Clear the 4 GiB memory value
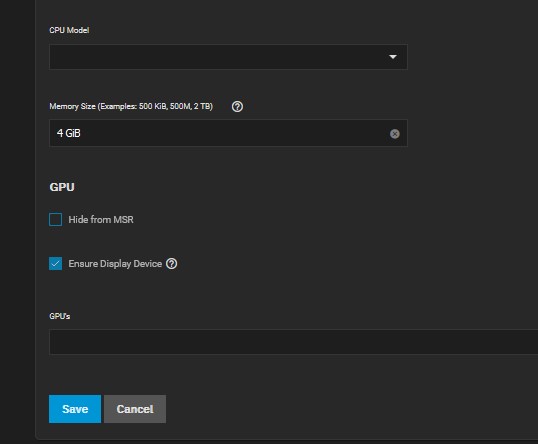Image resolution: width=538 pixels, height=444 pixels. 395,133
